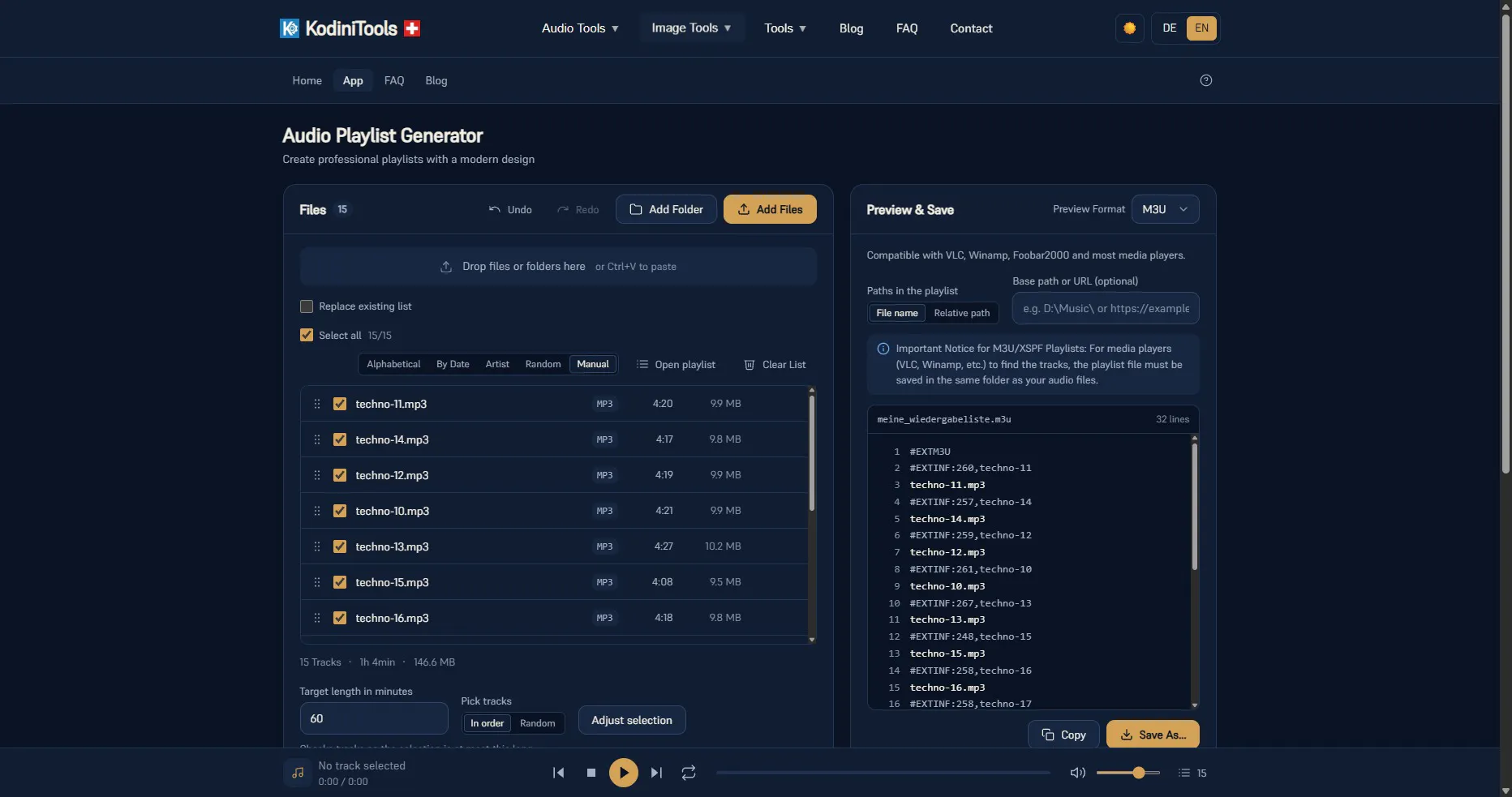
Task: Uncheck techno-11.mp3 checkbox
Action: pos(340,404)
